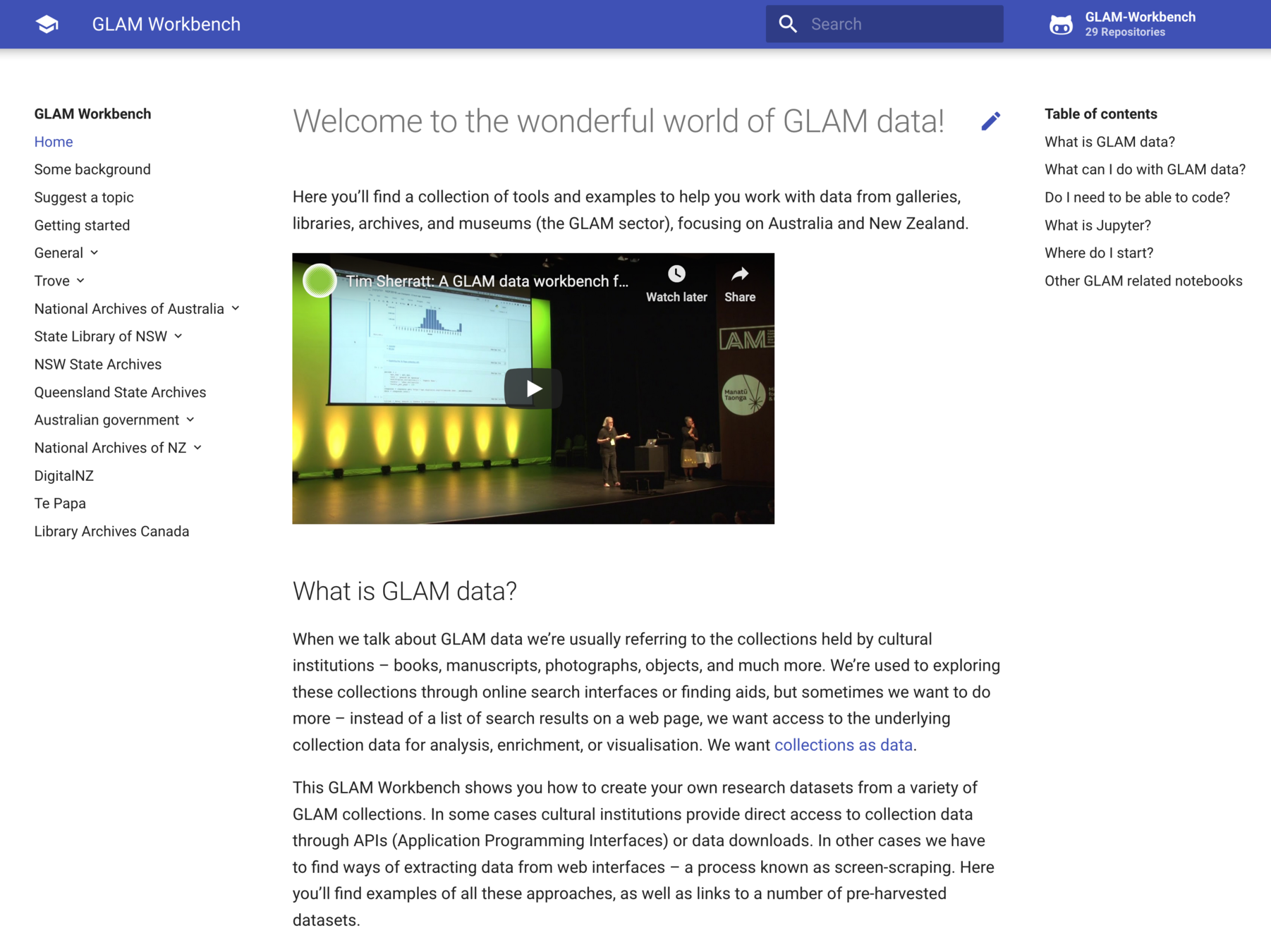This screenshot has height=952, width=1271.
Task: Expand National Archives of Australia chevron
Action: pos(236,308)
